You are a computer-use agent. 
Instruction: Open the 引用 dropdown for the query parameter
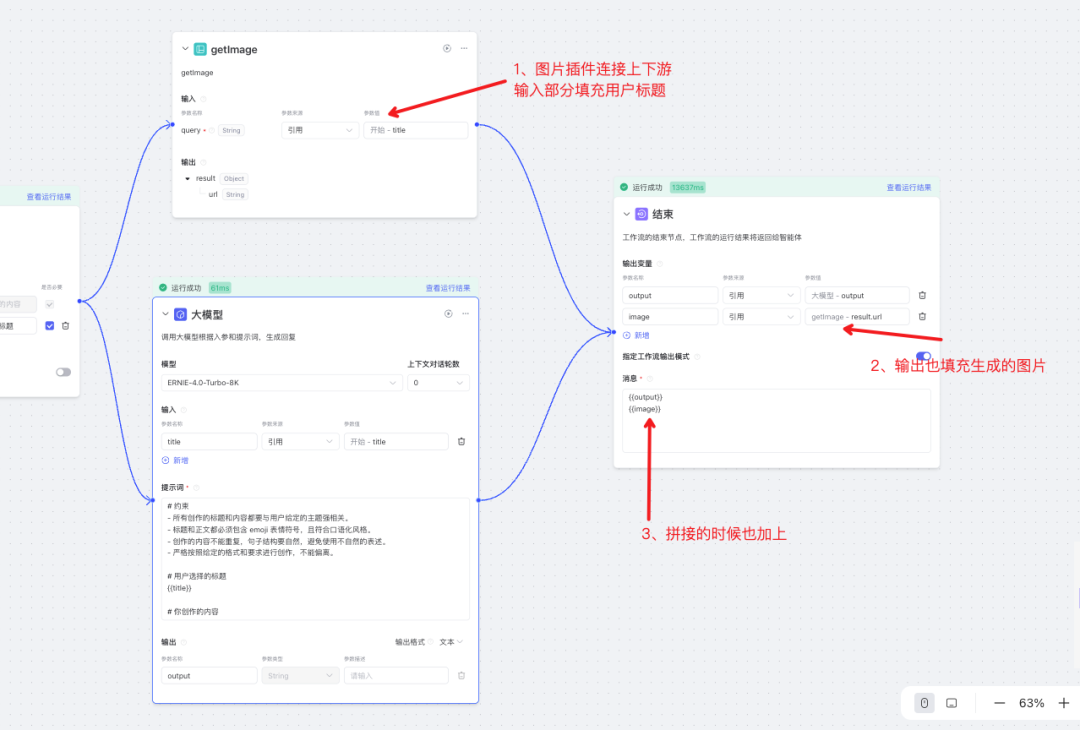click(x=320, y=130)
